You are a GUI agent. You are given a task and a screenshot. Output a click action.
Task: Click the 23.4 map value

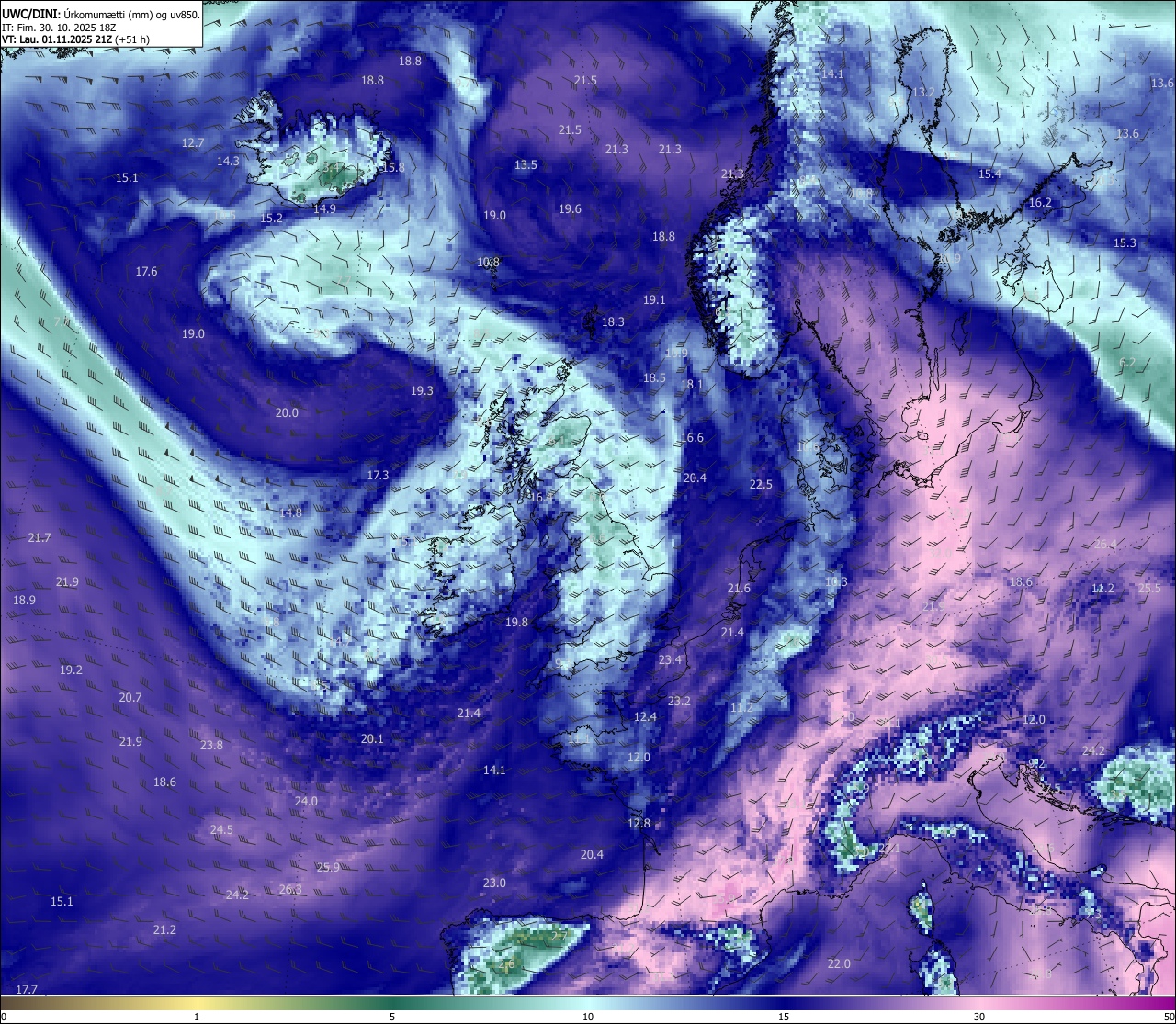pyautogui.click(x=670, y=659)
